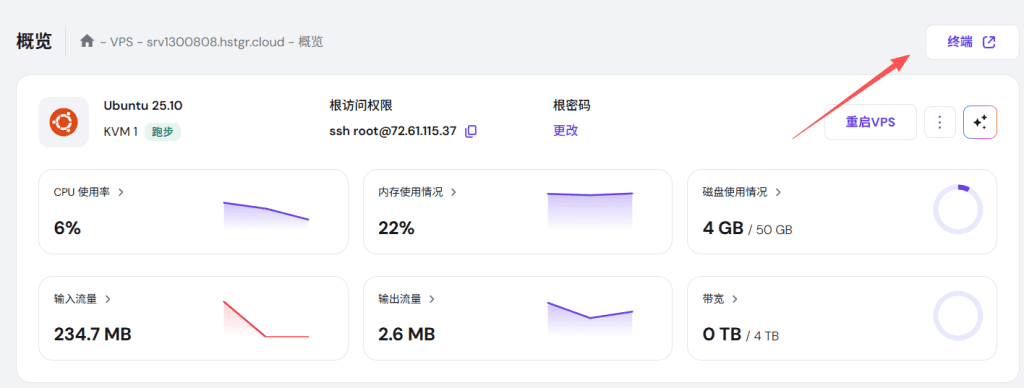The height and width of the screenshot is (388, 1024).
Task: Click the VPS breadcrumb item
Action: [x=121, y=42]
